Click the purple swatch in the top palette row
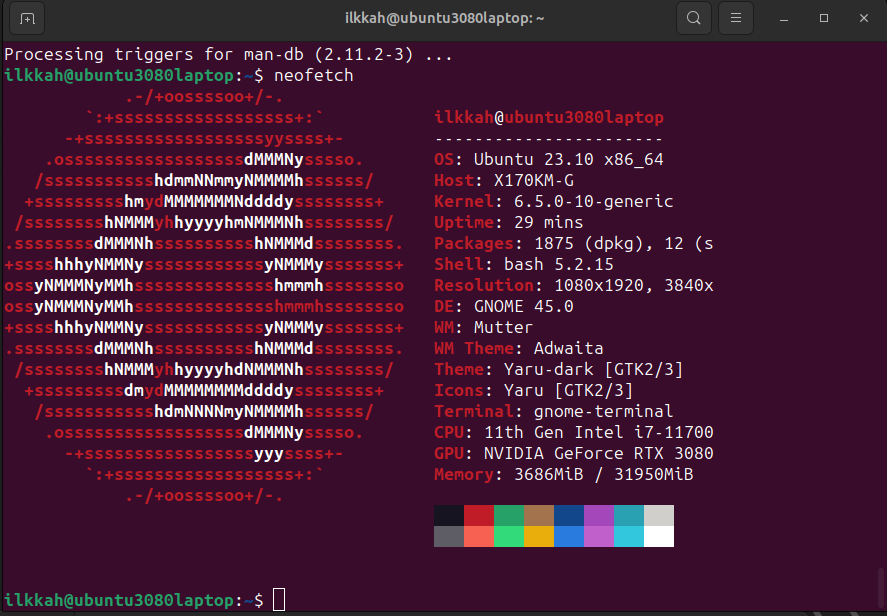This screenshot has width=887, height=616. pos(598,515)
